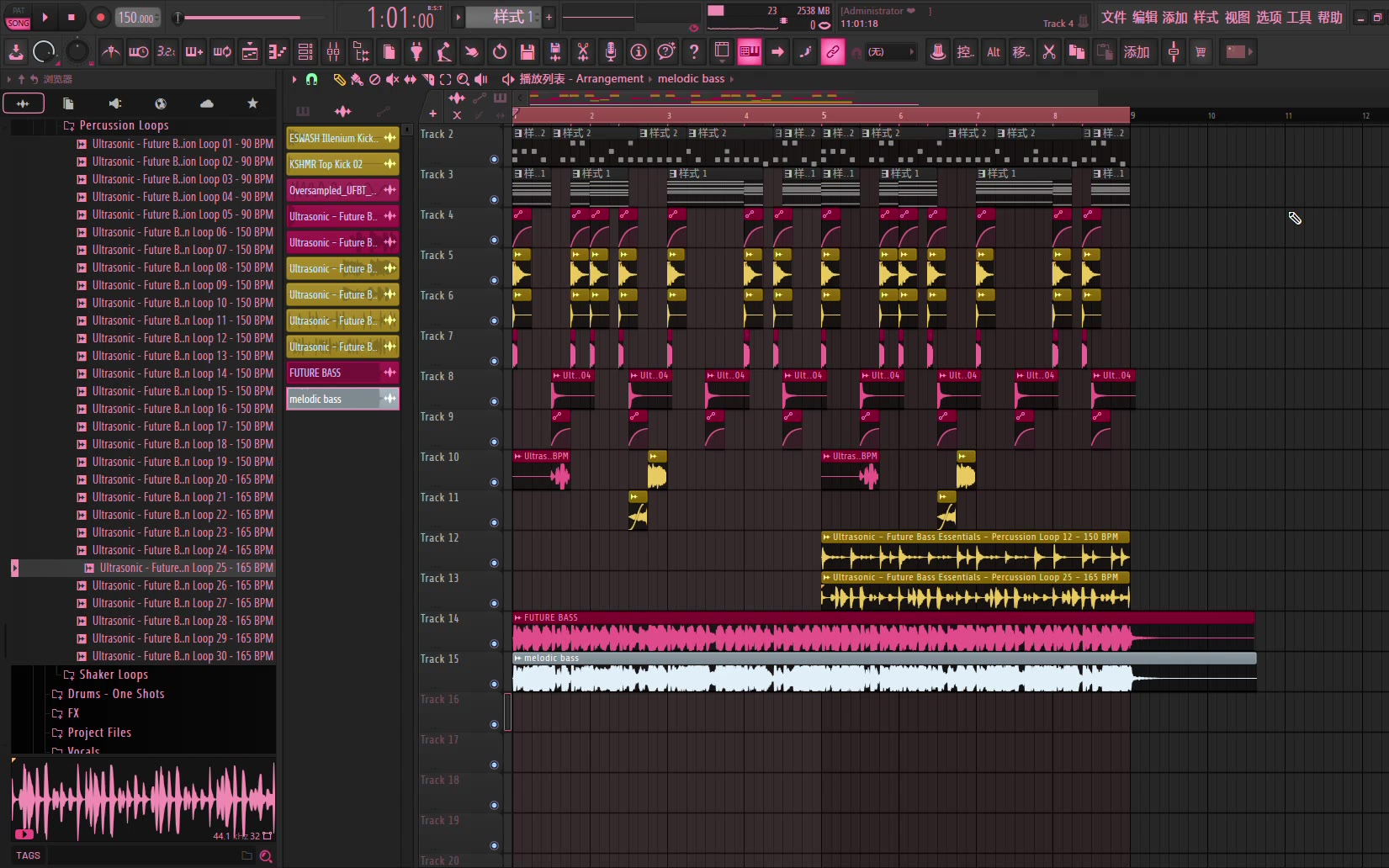Choose the playlist Mute tool

point(392,79)
